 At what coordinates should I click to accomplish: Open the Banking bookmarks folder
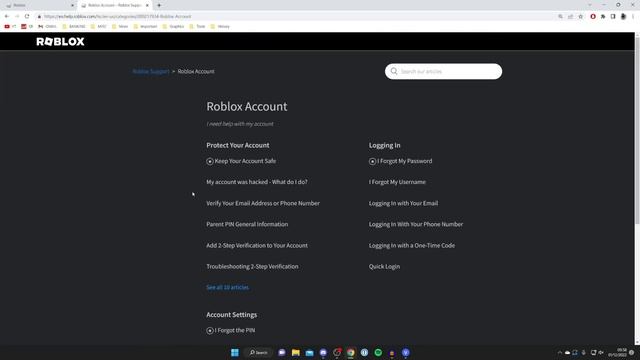click(74, 27)
